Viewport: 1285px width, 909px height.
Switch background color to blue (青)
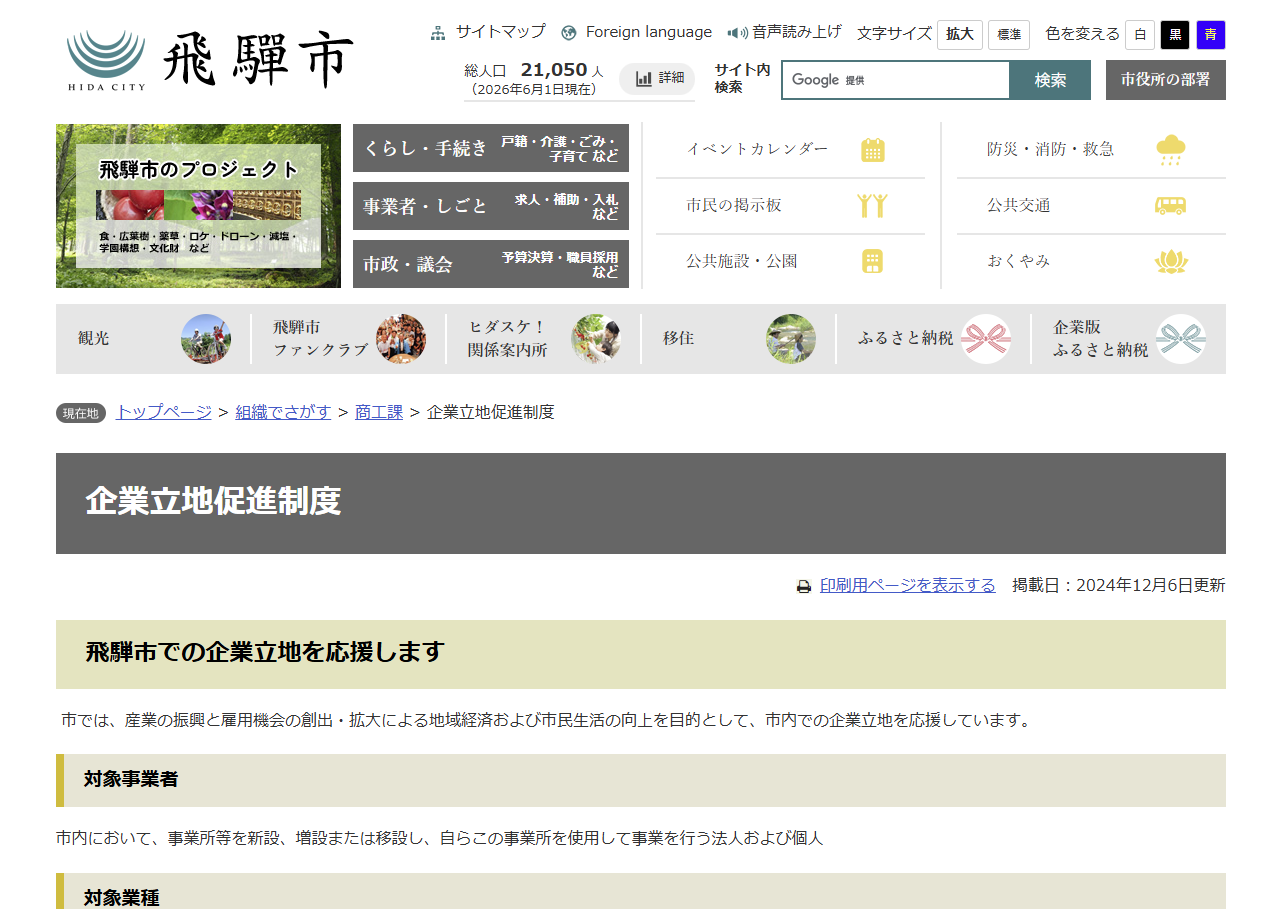click(1211, 35)
